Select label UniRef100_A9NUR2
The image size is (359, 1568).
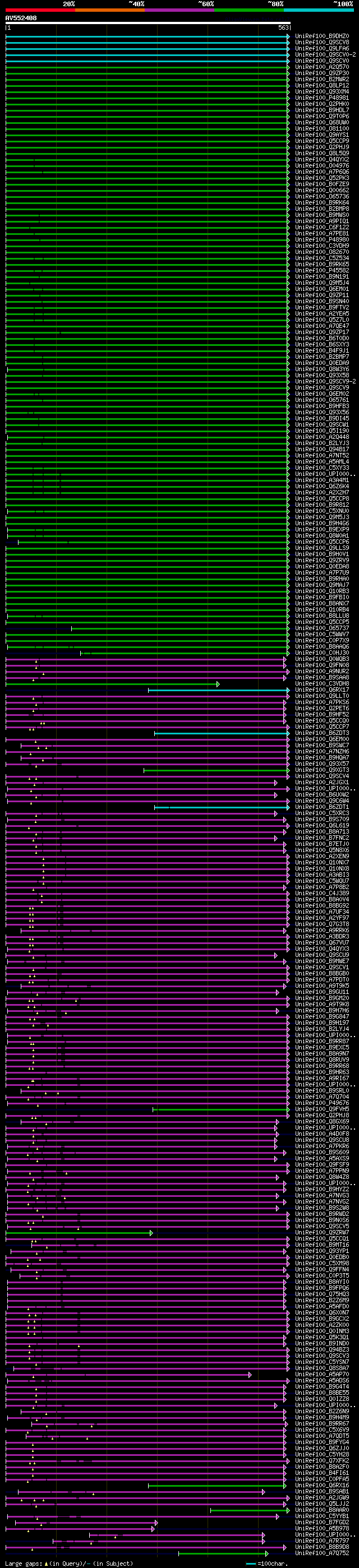323,672
